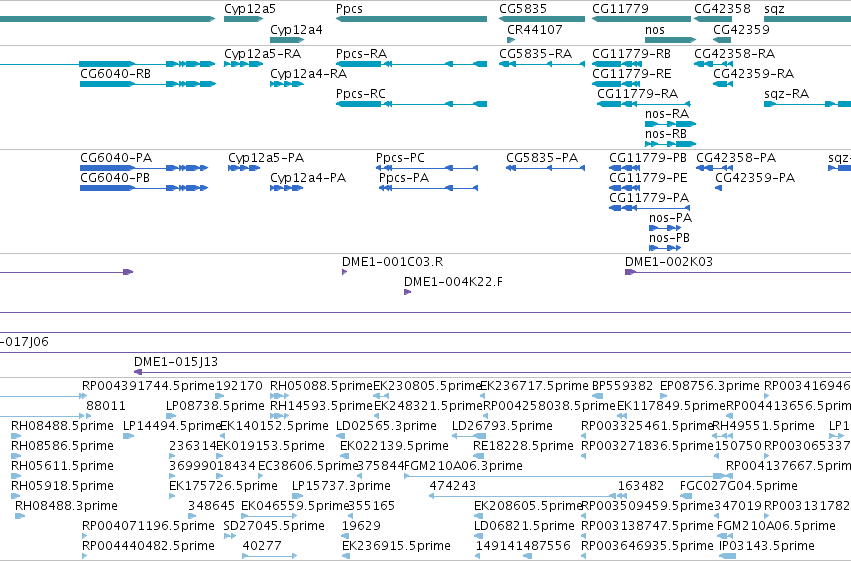Image resolution: width=851 pixels, height=561 pixels.
Task: Click the IP03143.5prime EST
Action: [728, 556]
